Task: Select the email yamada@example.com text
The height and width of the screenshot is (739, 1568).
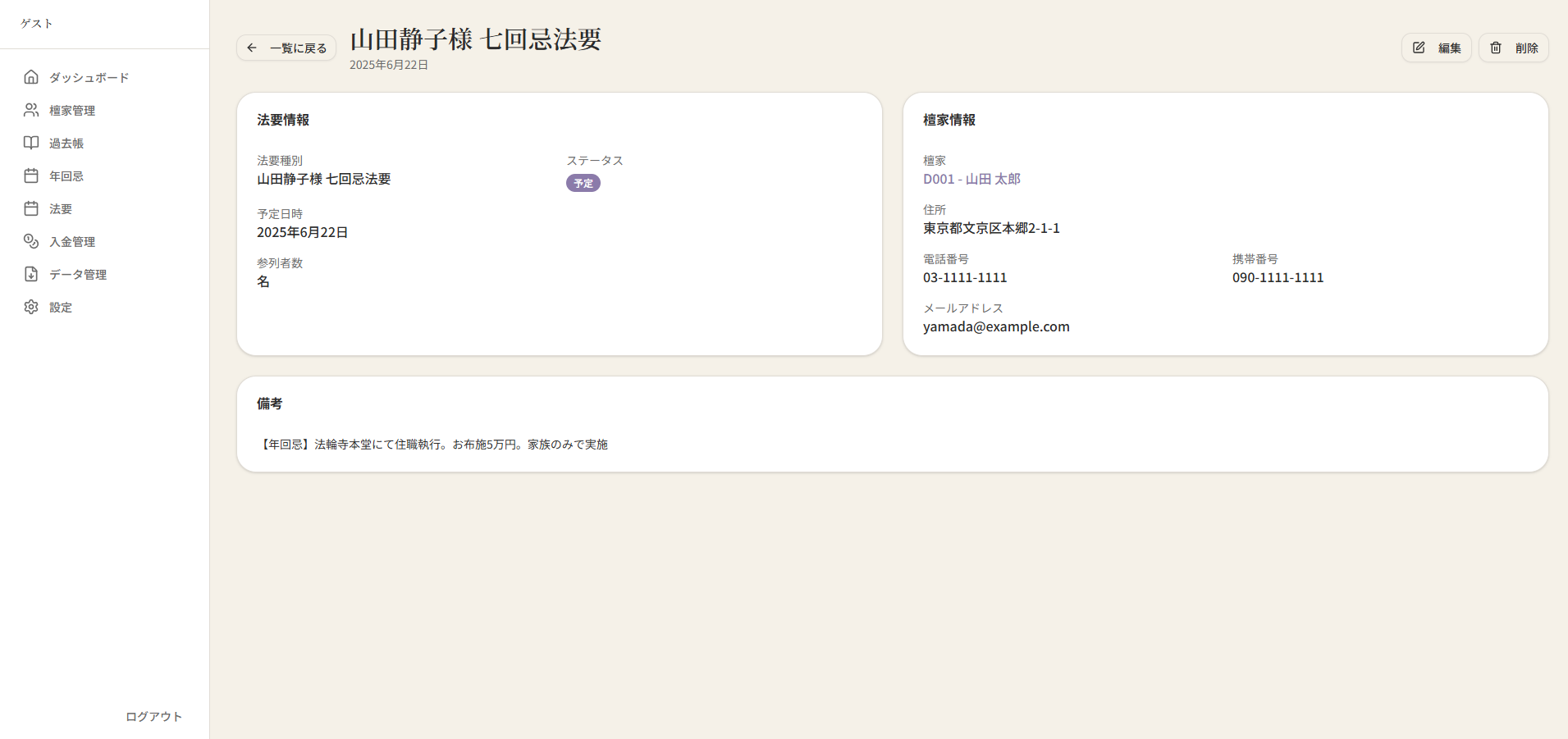Action: pyautogui.click(x=996, y=326)
